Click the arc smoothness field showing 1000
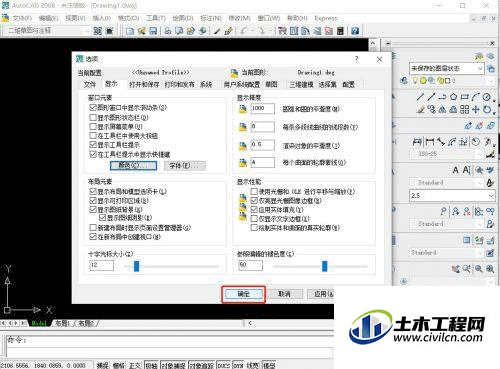 coord(263,109)
